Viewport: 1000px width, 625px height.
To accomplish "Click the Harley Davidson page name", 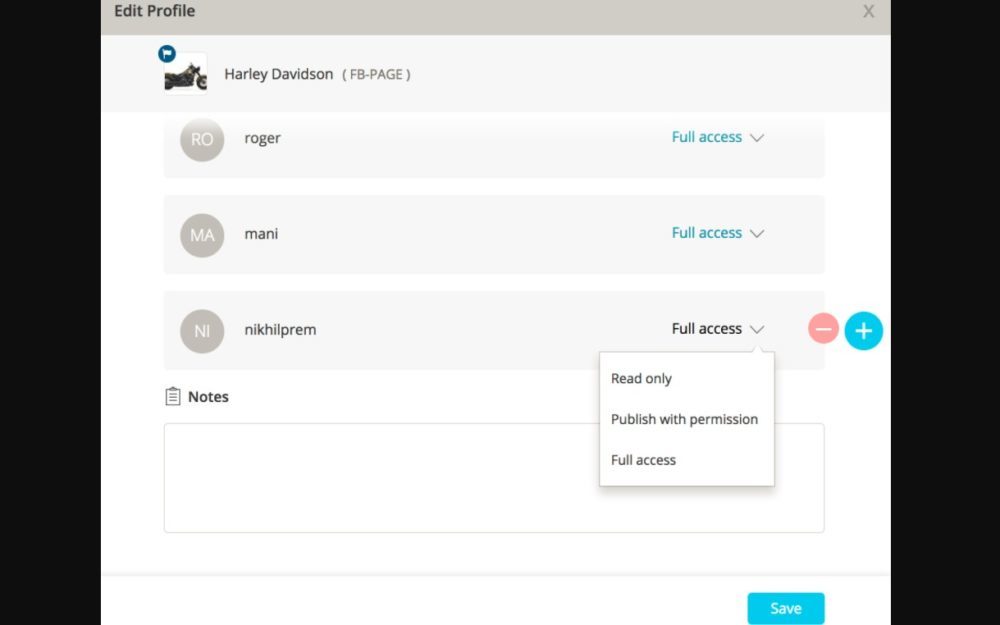I will (x=278, y=74).
